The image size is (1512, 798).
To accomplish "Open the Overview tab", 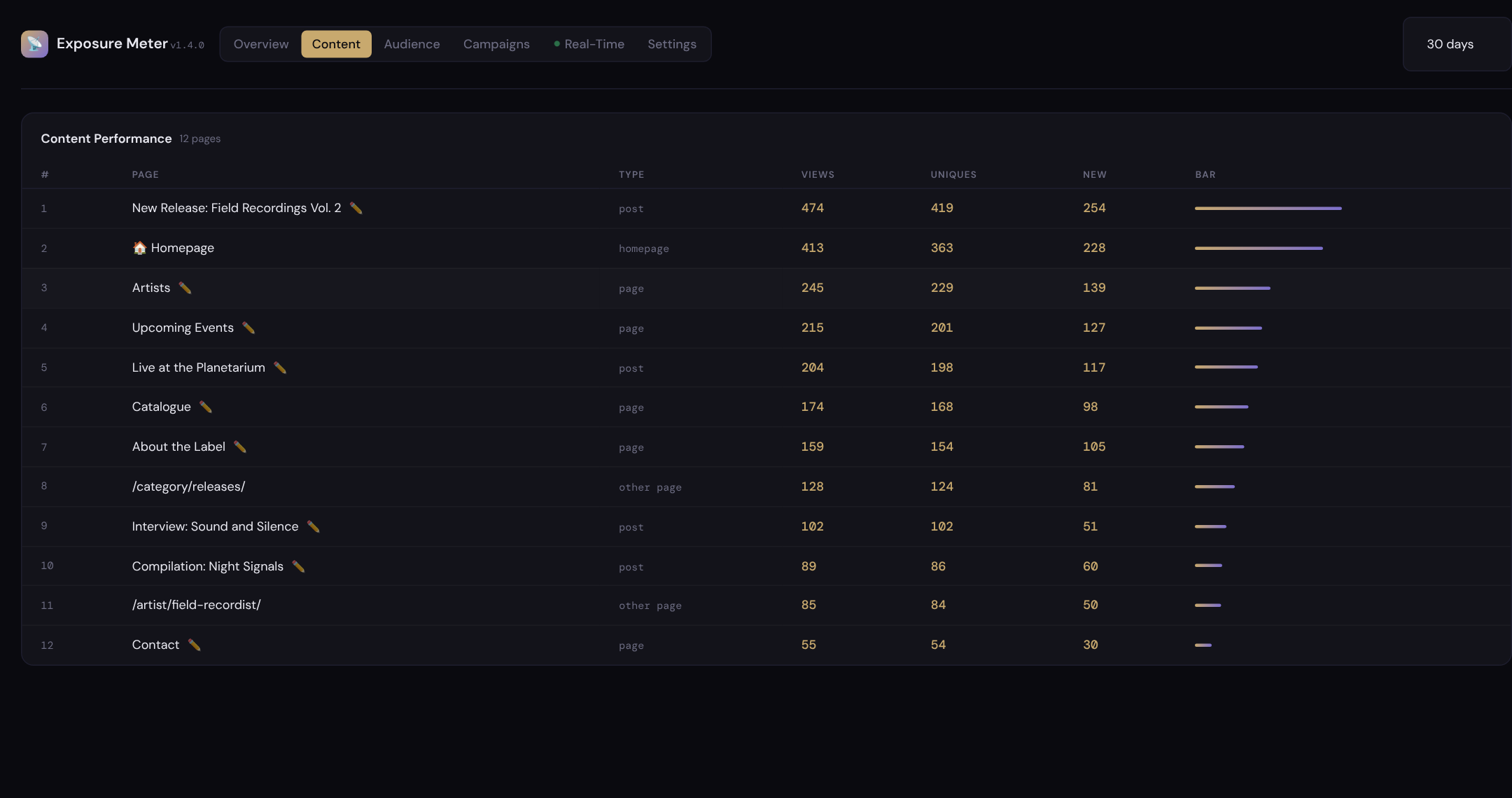I will pyautogui.click(x=261, y=44).
